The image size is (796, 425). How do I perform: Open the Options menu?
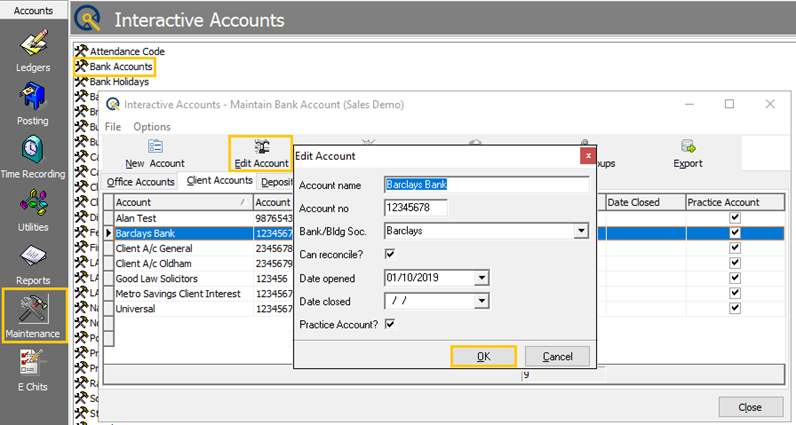pos(152,126)
